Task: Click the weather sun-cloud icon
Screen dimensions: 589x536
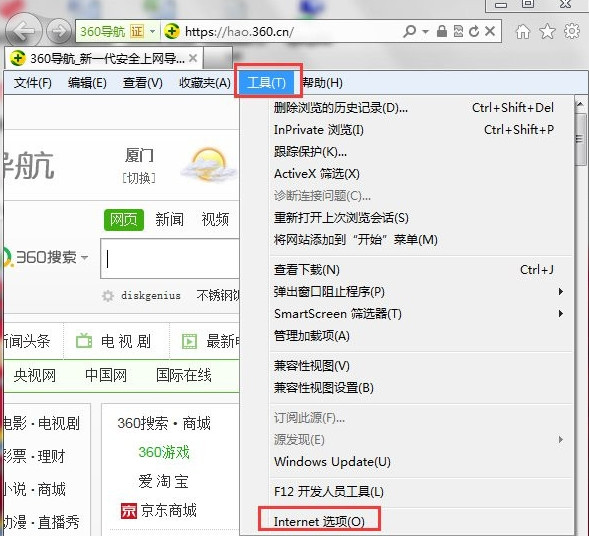Action: (208, 165)
